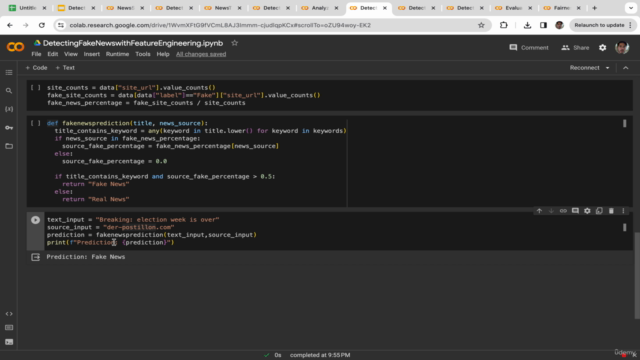The height and width of the screenshot is (360, 640).
Task: Click the user account avatar in Colab
Action: click(622, 47)
